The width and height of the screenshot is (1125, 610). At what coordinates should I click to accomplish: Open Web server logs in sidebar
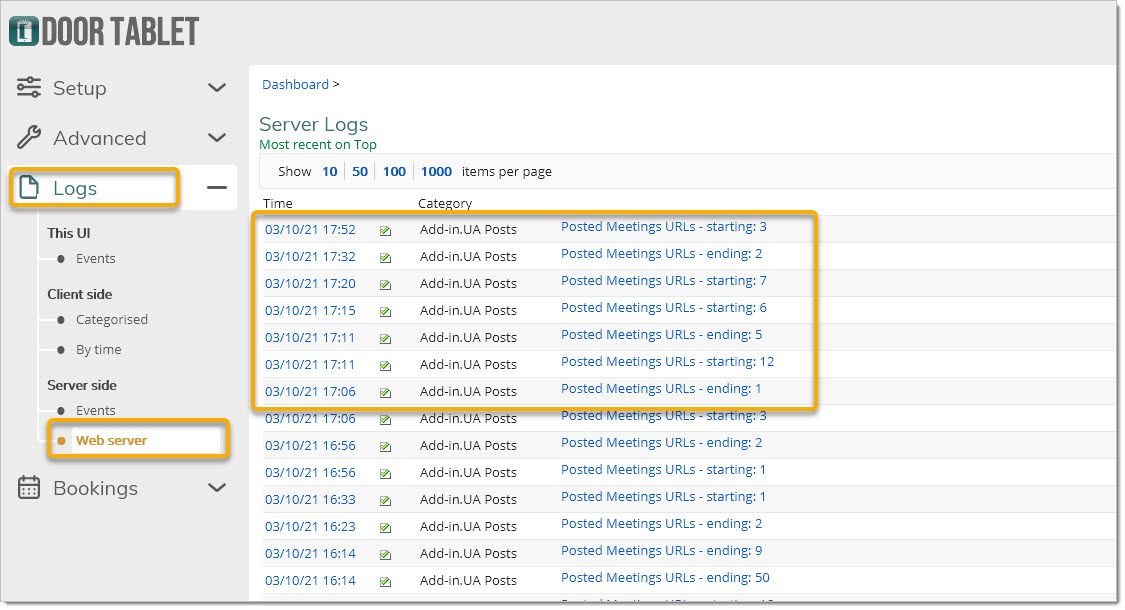pyautogui.click(x=111, y=440)
